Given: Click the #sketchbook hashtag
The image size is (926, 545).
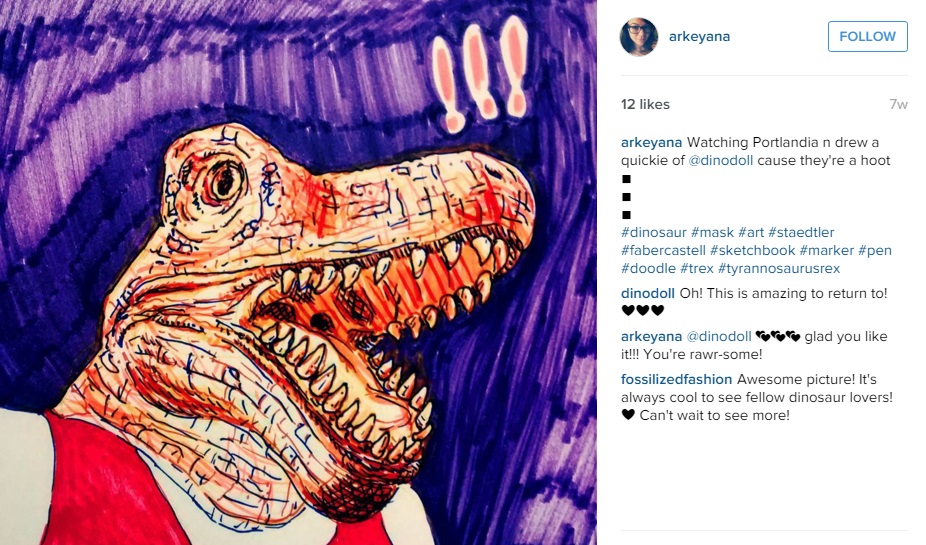Looking at the screenshot, I should 753,250.
